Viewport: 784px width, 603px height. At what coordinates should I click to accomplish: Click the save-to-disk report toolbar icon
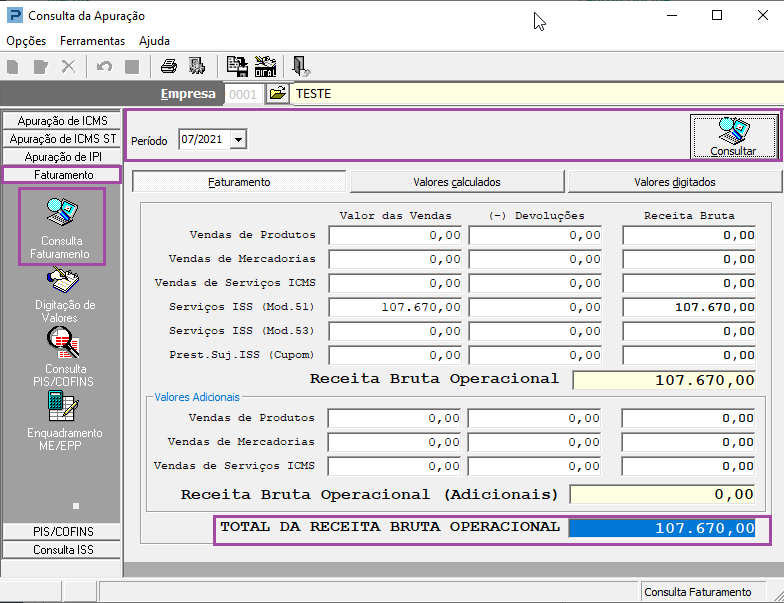point(237,66)
